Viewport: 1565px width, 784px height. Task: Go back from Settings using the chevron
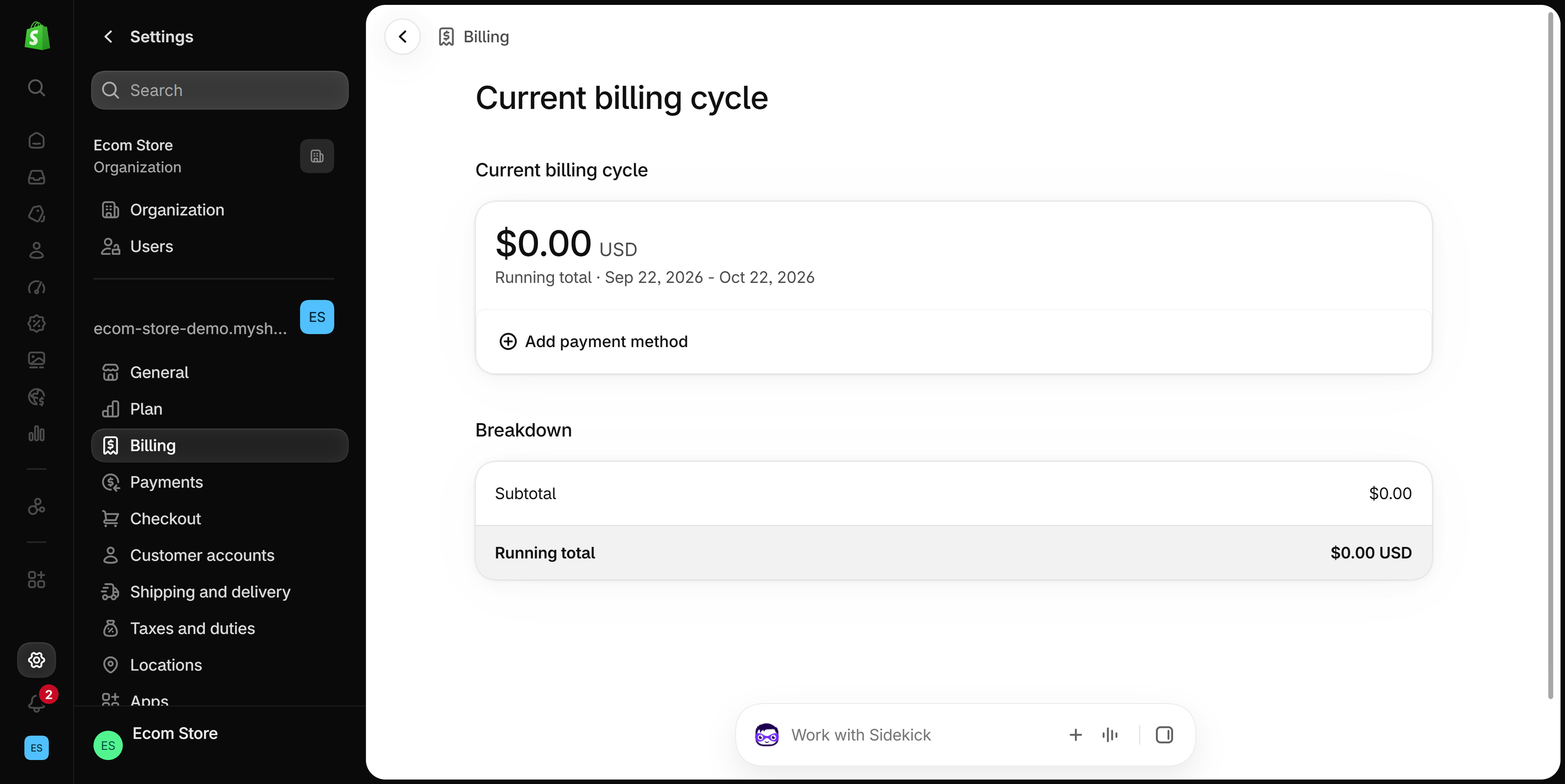coord(108,37)
